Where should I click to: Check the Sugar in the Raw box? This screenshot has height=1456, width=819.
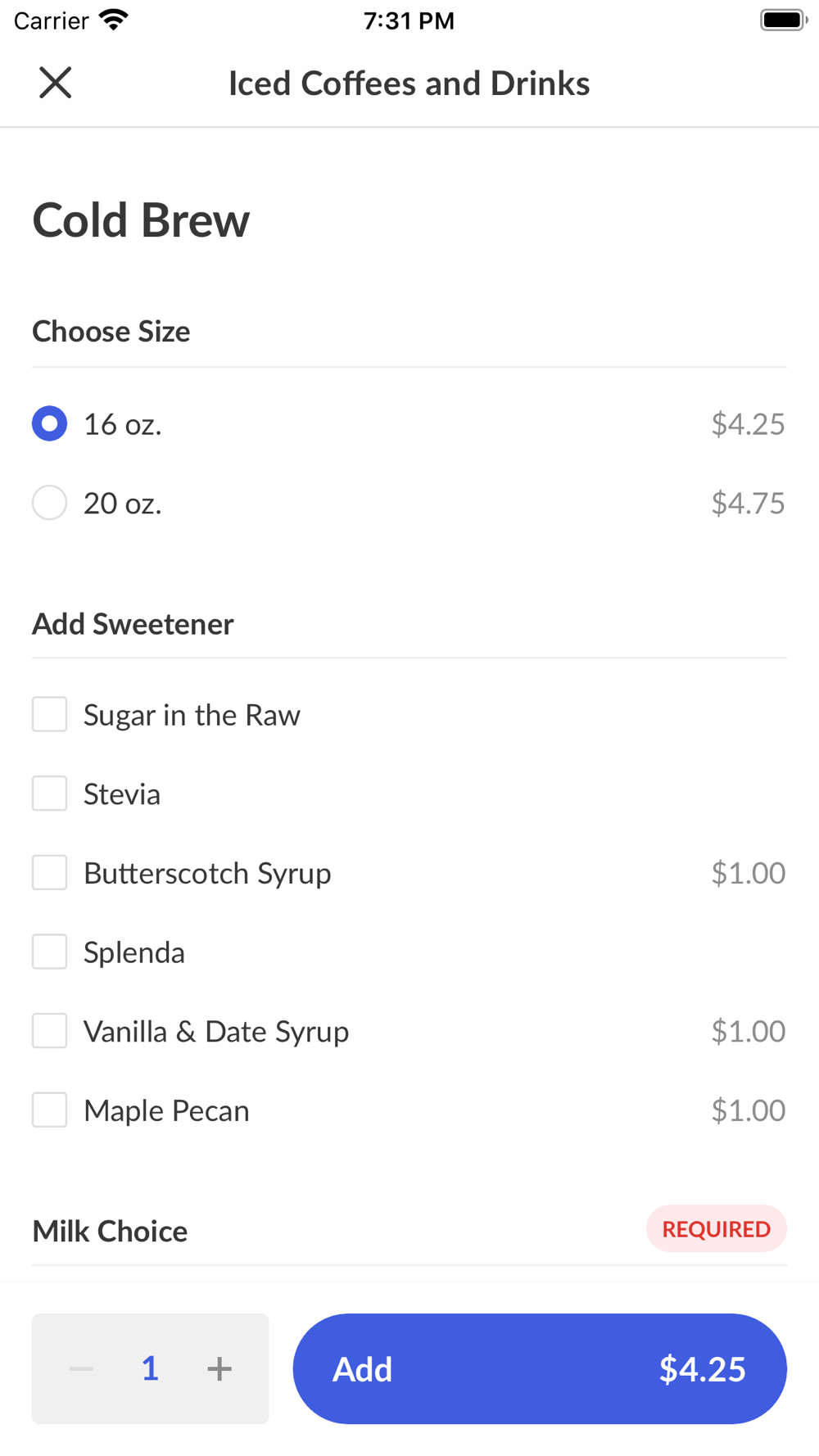50,714
